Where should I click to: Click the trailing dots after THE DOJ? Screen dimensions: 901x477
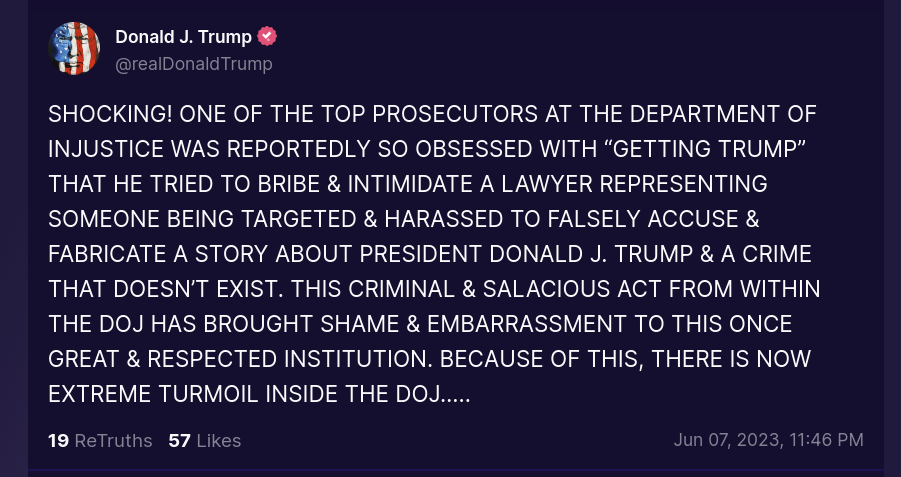click(x=457, y=393)
